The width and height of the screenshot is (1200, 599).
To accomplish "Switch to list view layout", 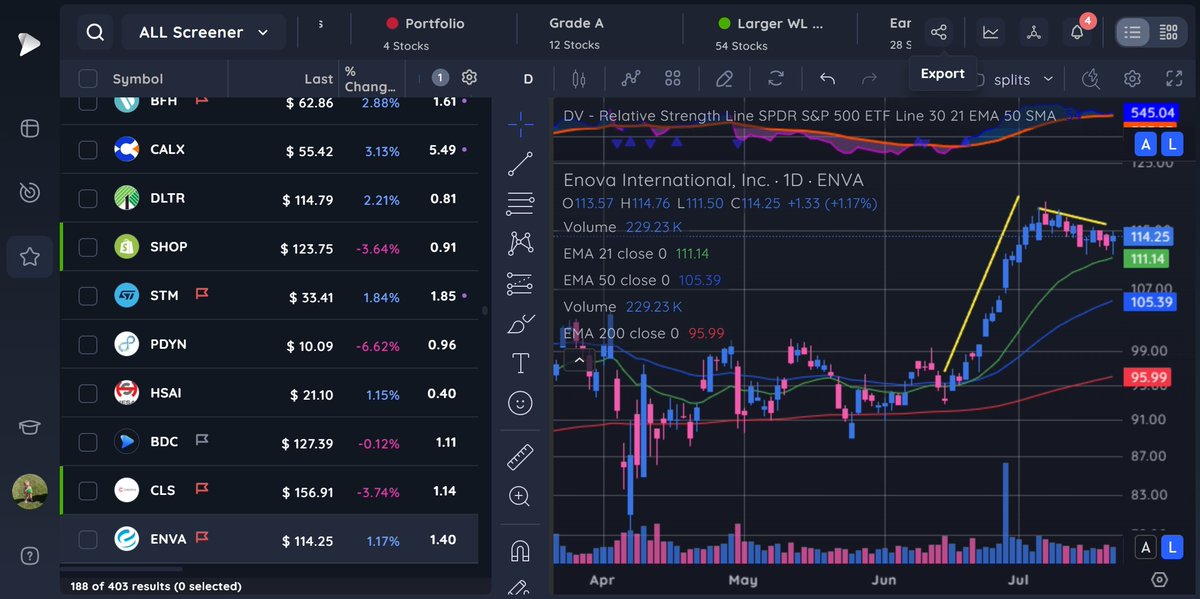I will 1132,32.
